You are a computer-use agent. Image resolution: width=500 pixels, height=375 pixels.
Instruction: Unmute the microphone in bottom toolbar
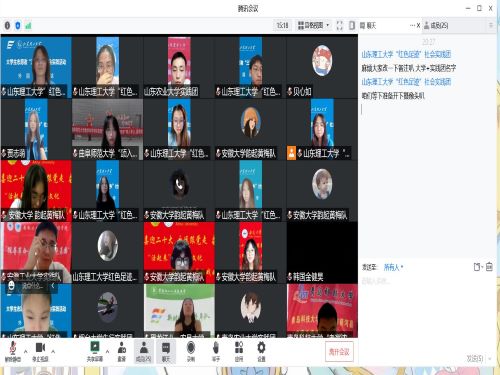click(x=12, y=351)
